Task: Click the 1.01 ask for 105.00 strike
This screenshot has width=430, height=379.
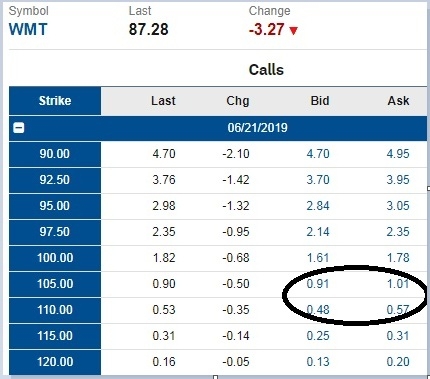Action: (x=398, y=284)
